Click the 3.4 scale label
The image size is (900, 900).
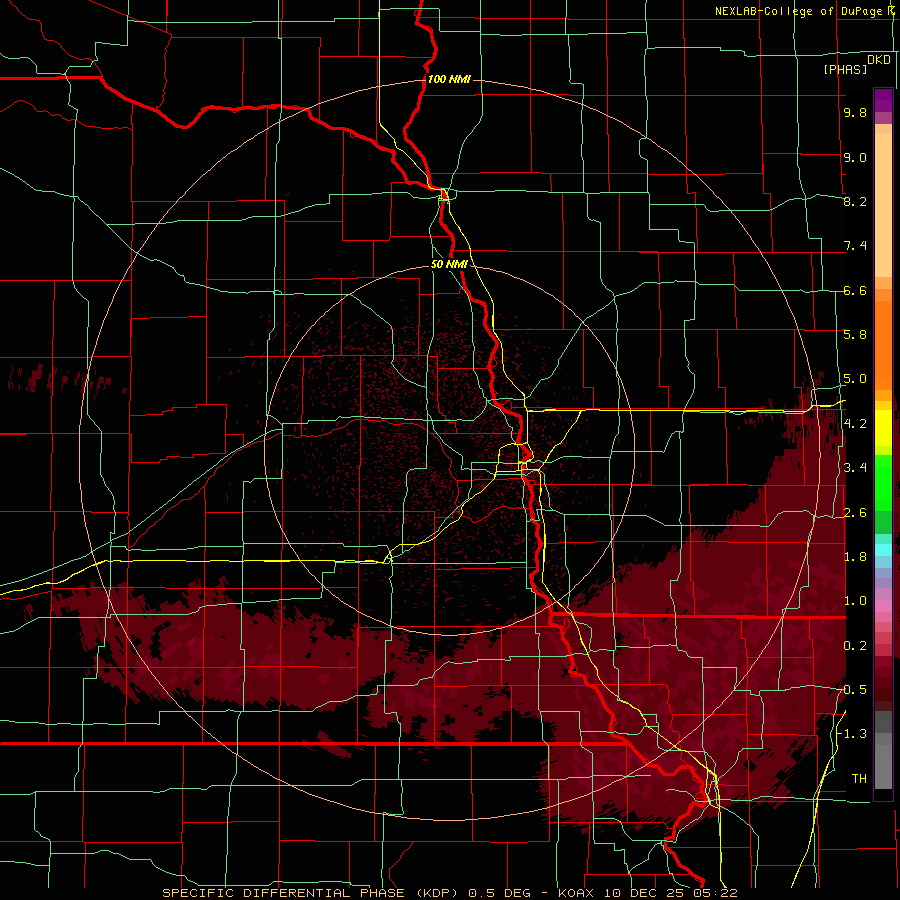click(855, 468)
